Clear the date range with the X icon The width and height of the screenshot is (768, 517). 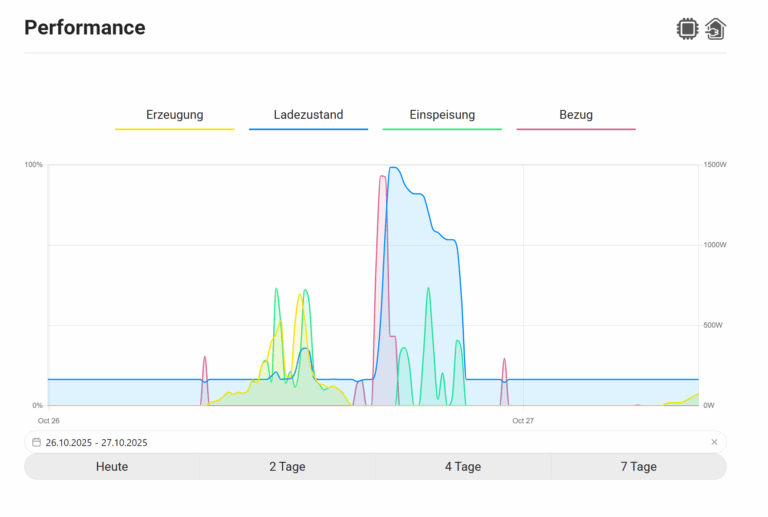click(x=714, y=442)
